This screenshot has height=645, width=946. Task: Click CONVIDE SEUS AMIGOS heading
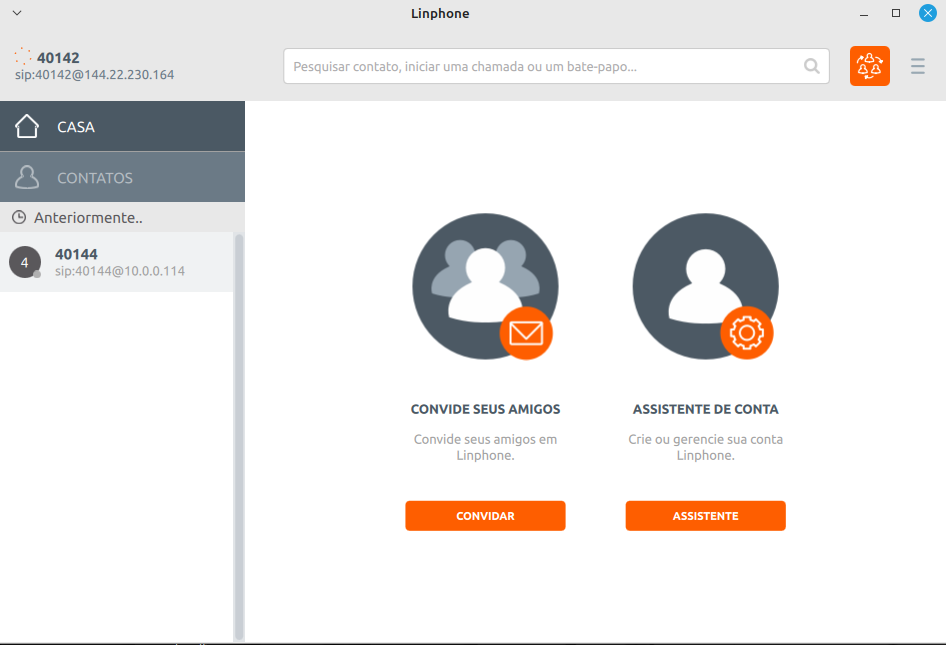(486, 409)
